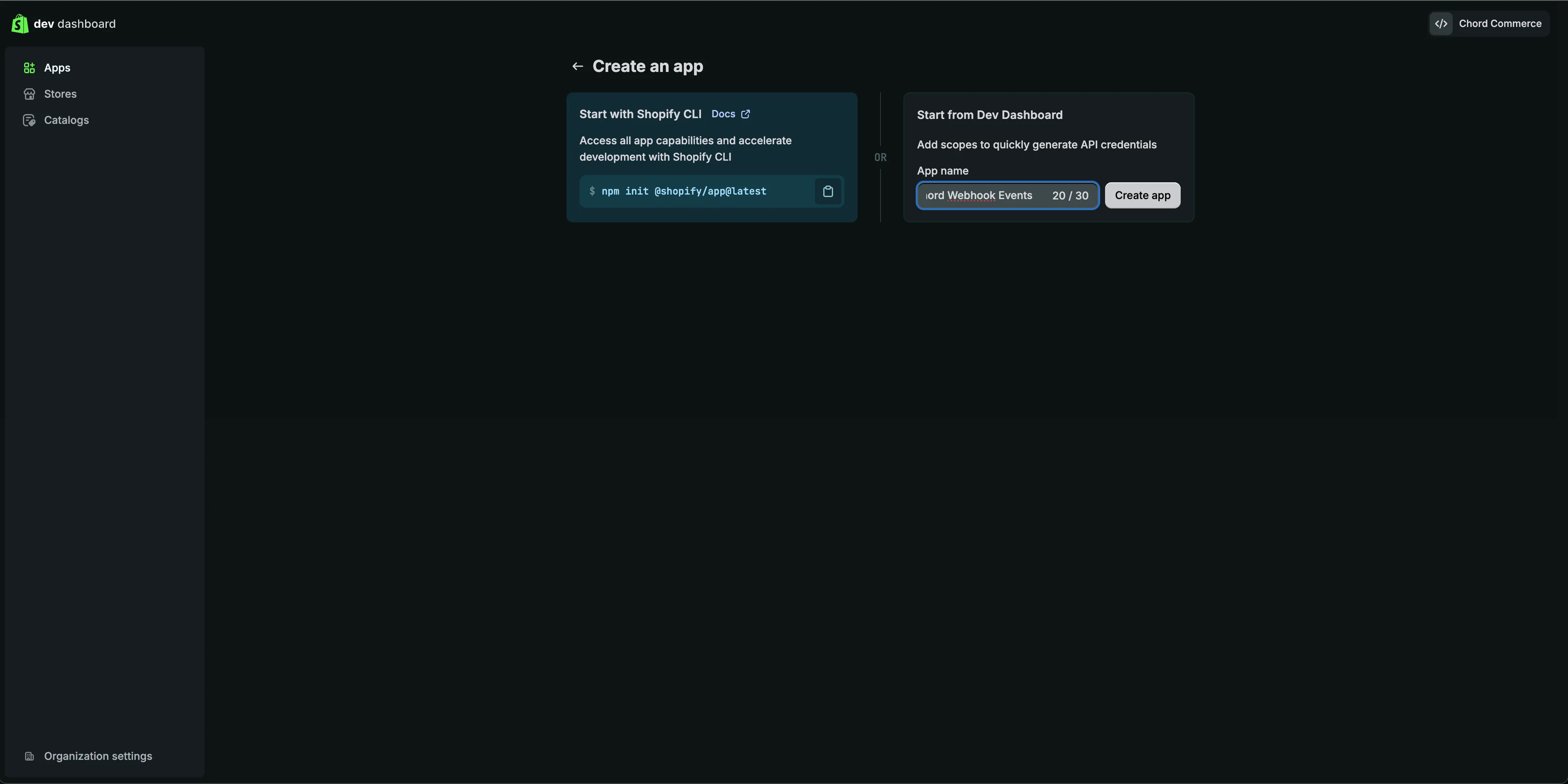Click the code brackets icon near Chord Commerce

click(1441, 24)
